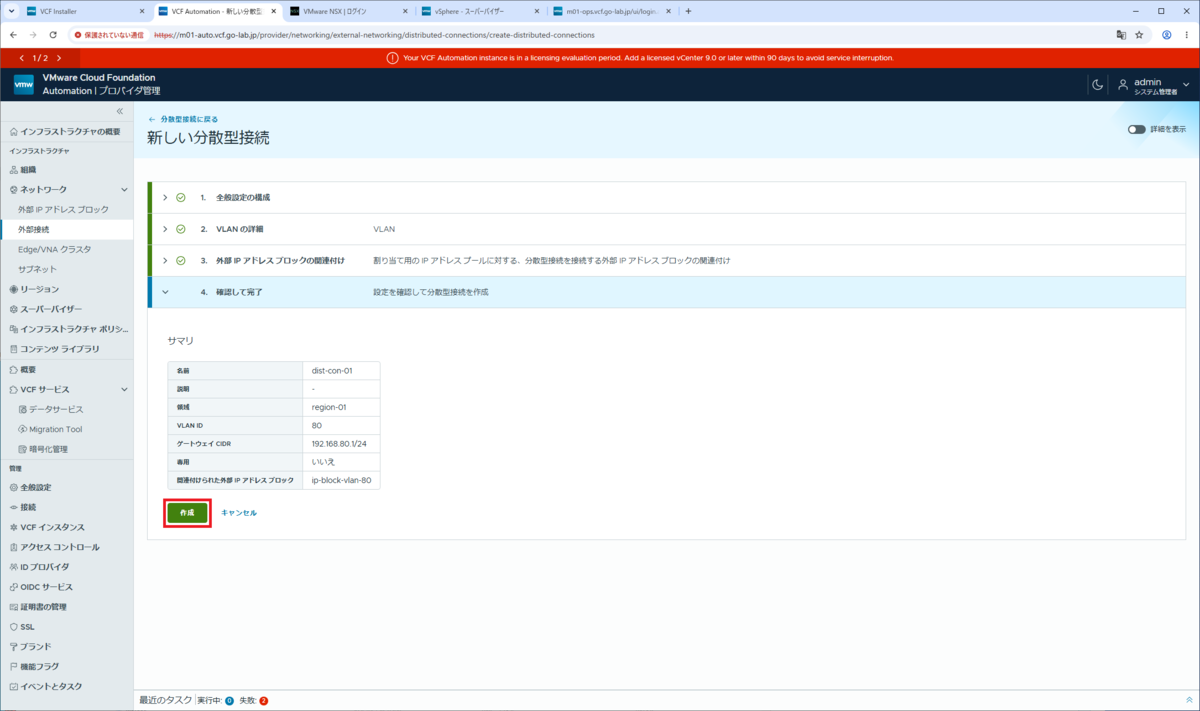Click the browser reload button
1200x711 pixels.
[52, 34]
